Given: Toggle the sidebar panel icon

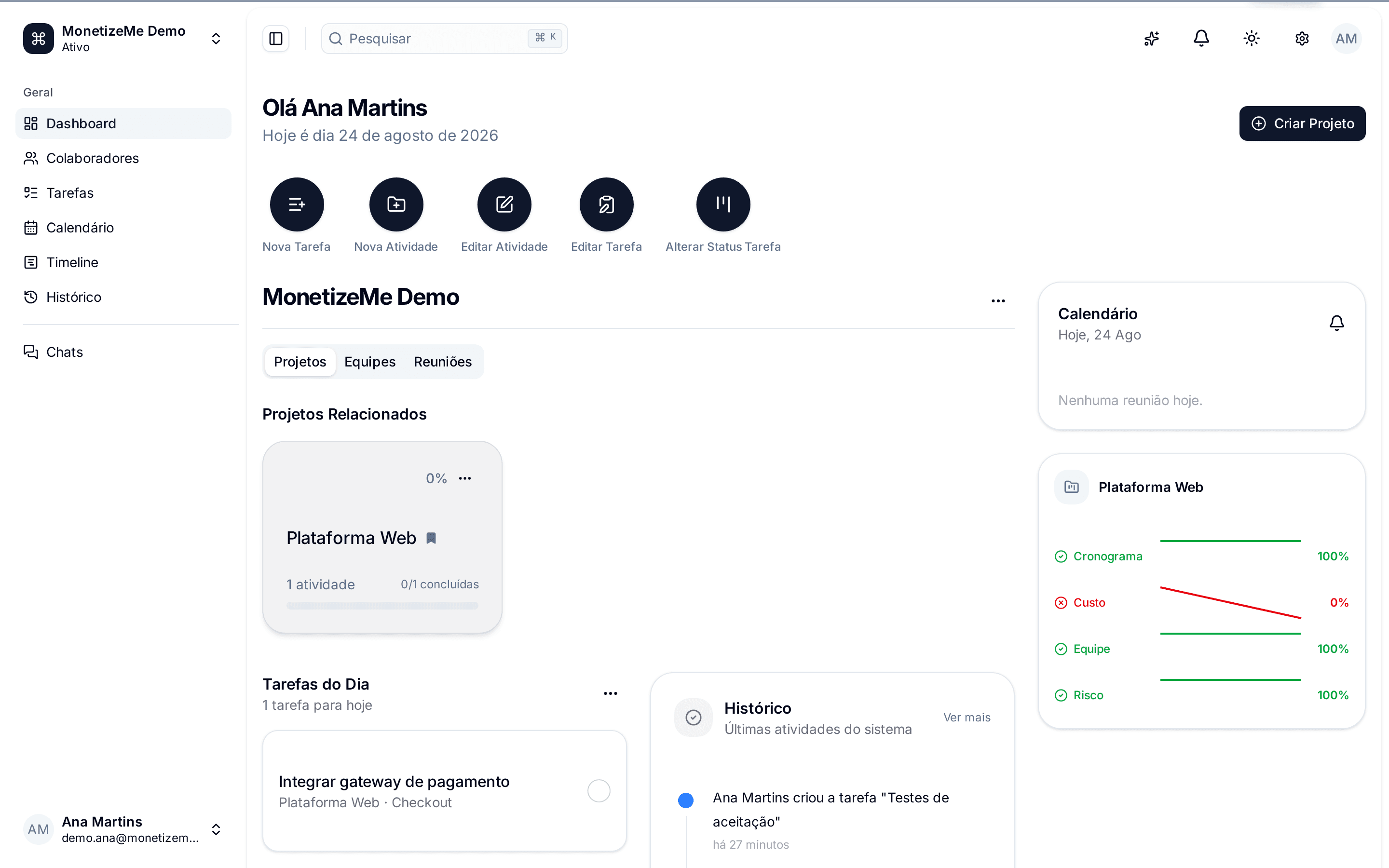Looking at the screenshot, I should (x=276, y=39).
